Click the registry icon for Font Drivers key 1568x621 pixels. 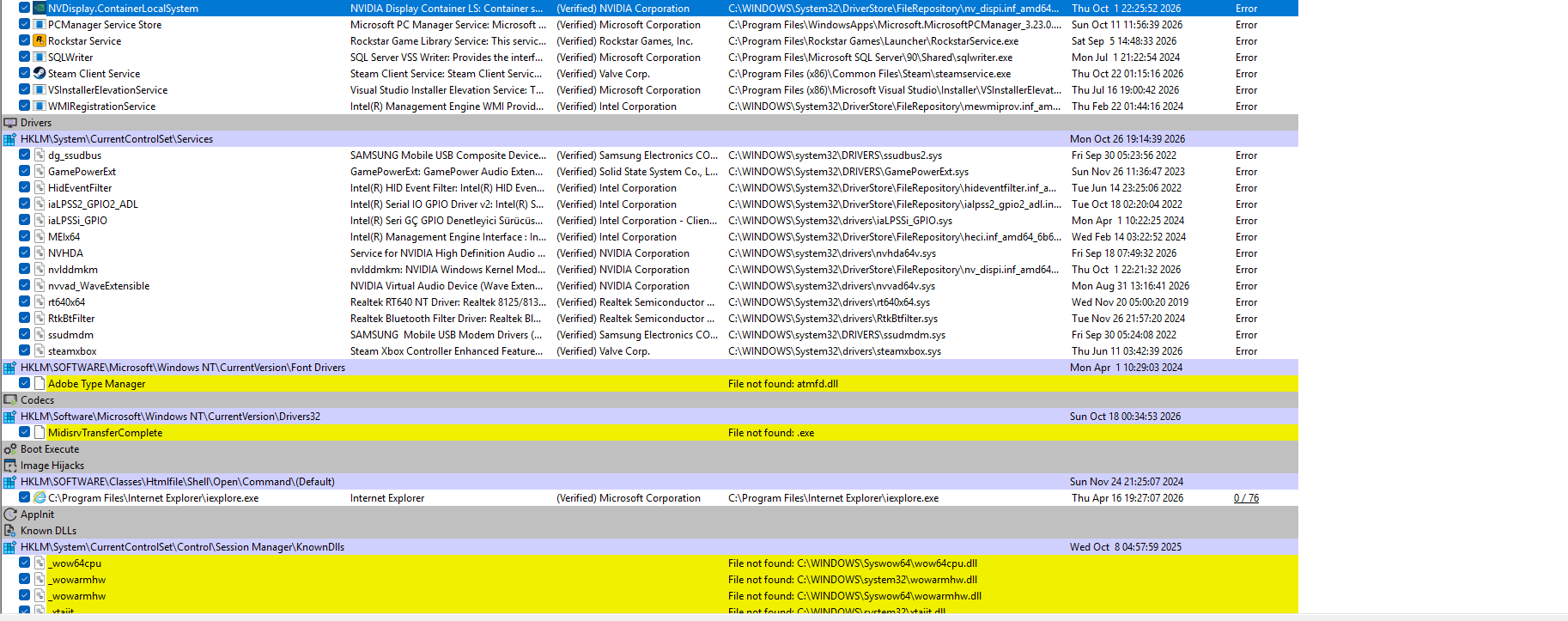10,368
